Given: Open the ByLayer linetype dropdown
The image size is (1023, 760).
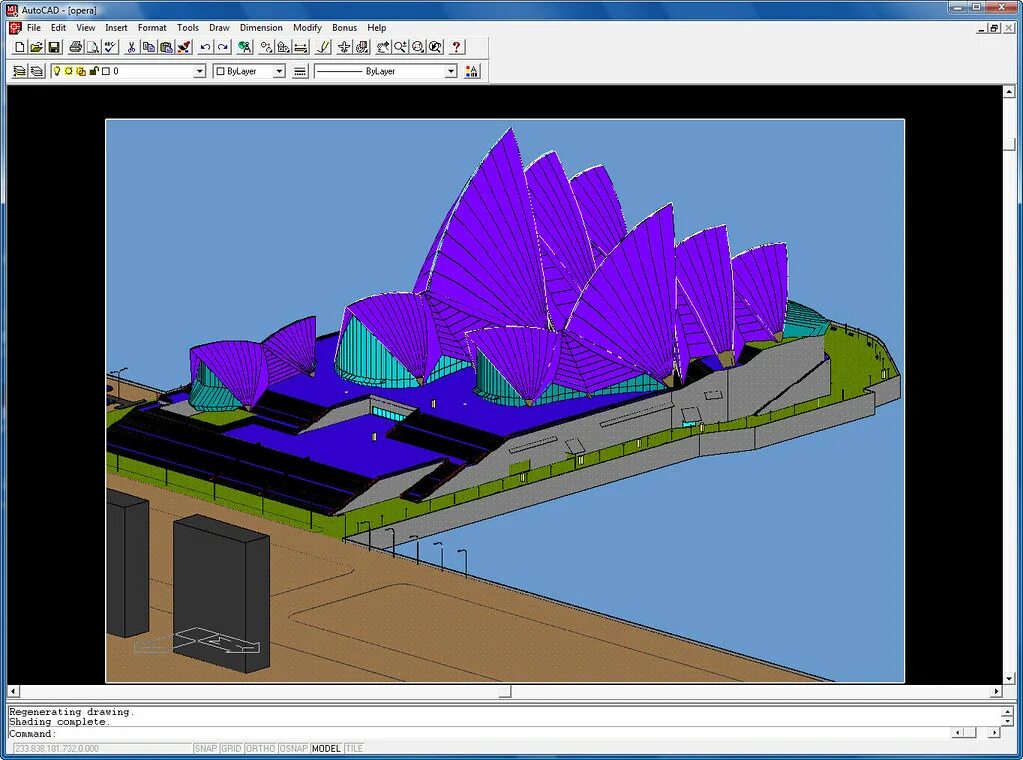Looking at the screenshot, I should point(450,70).
